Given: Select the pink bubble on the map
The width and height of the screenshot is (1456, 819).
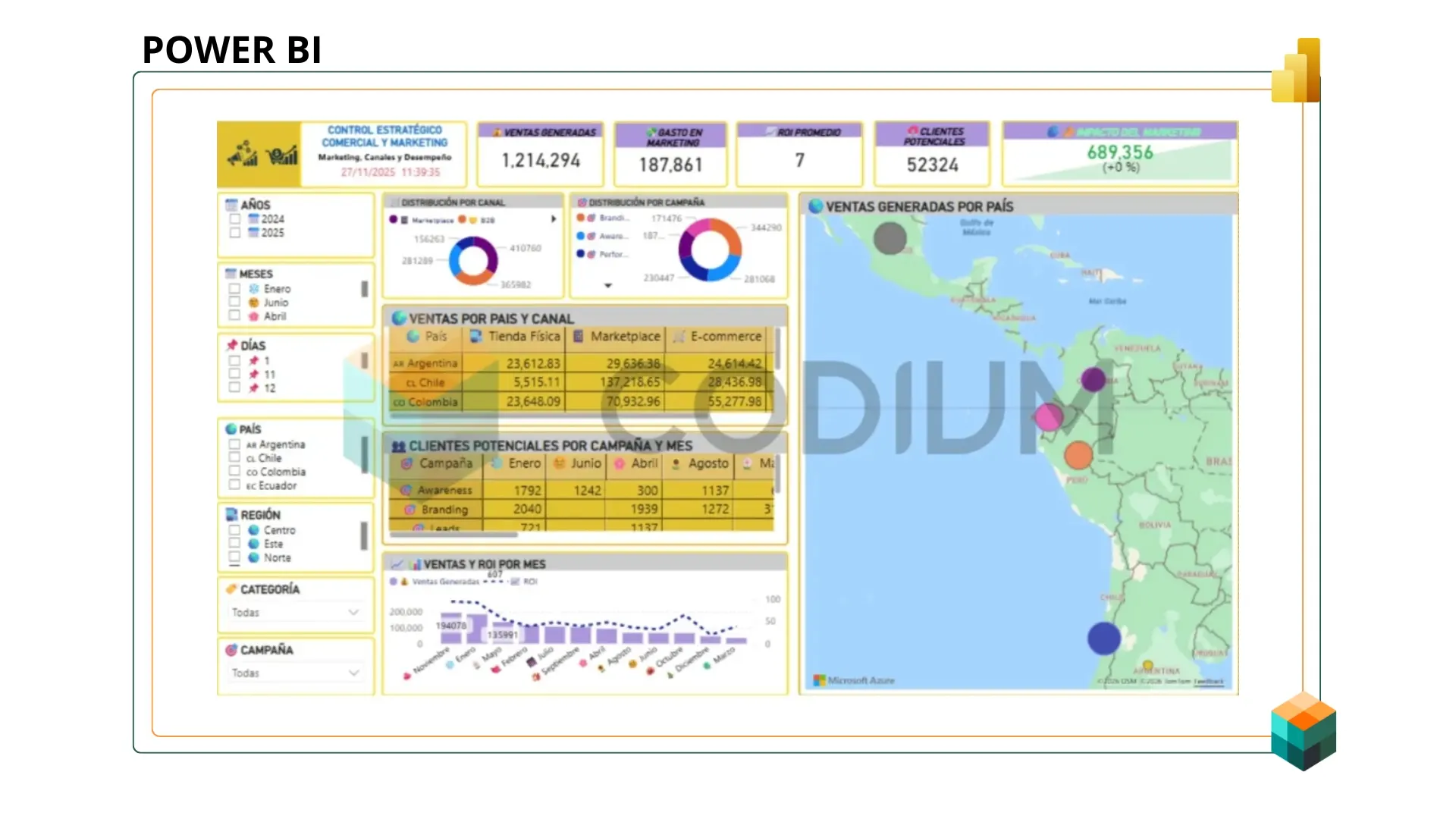Looking at the screenshot, I should 1049,416.
